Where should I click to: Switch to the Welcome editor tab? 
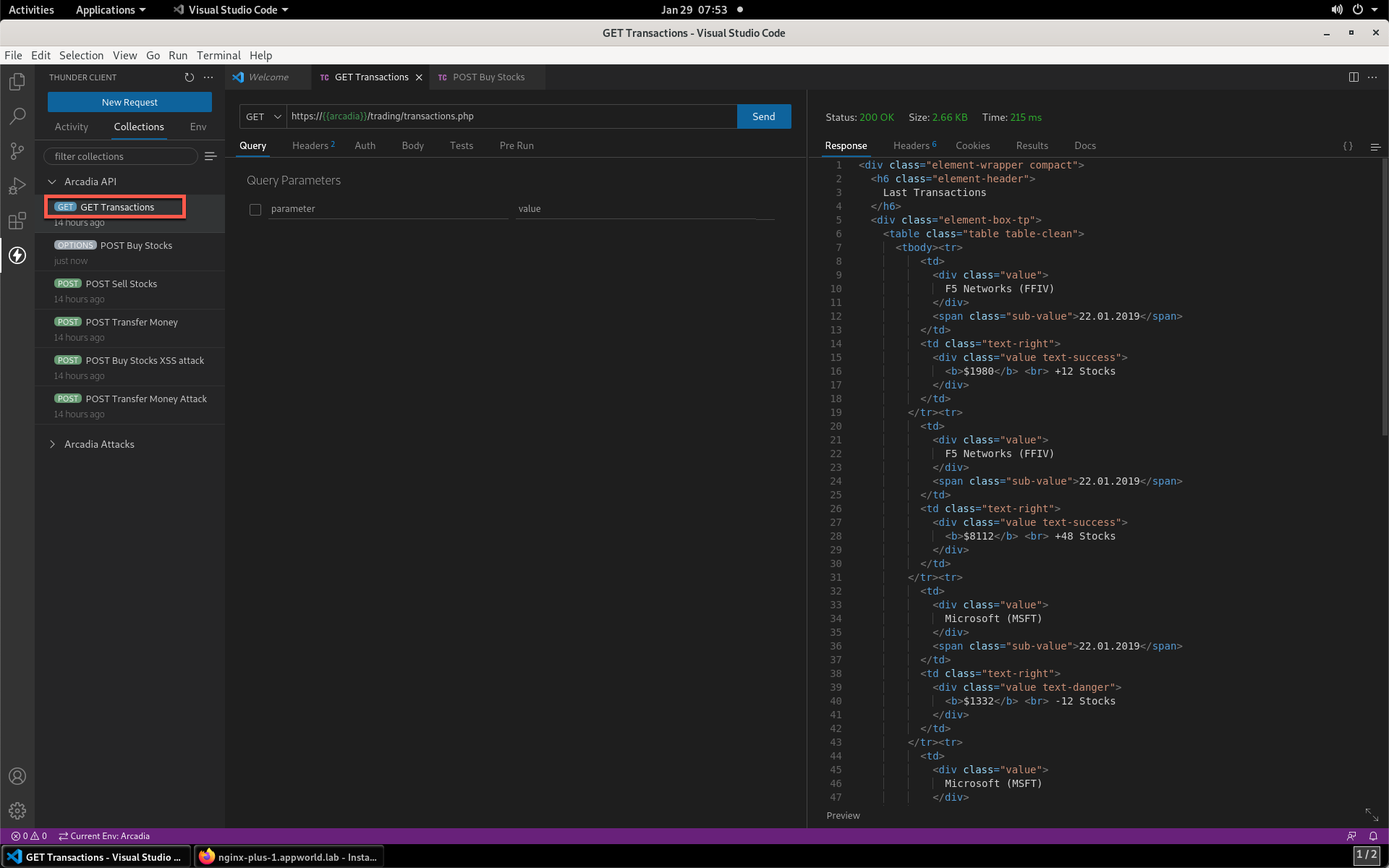(268, 77)
